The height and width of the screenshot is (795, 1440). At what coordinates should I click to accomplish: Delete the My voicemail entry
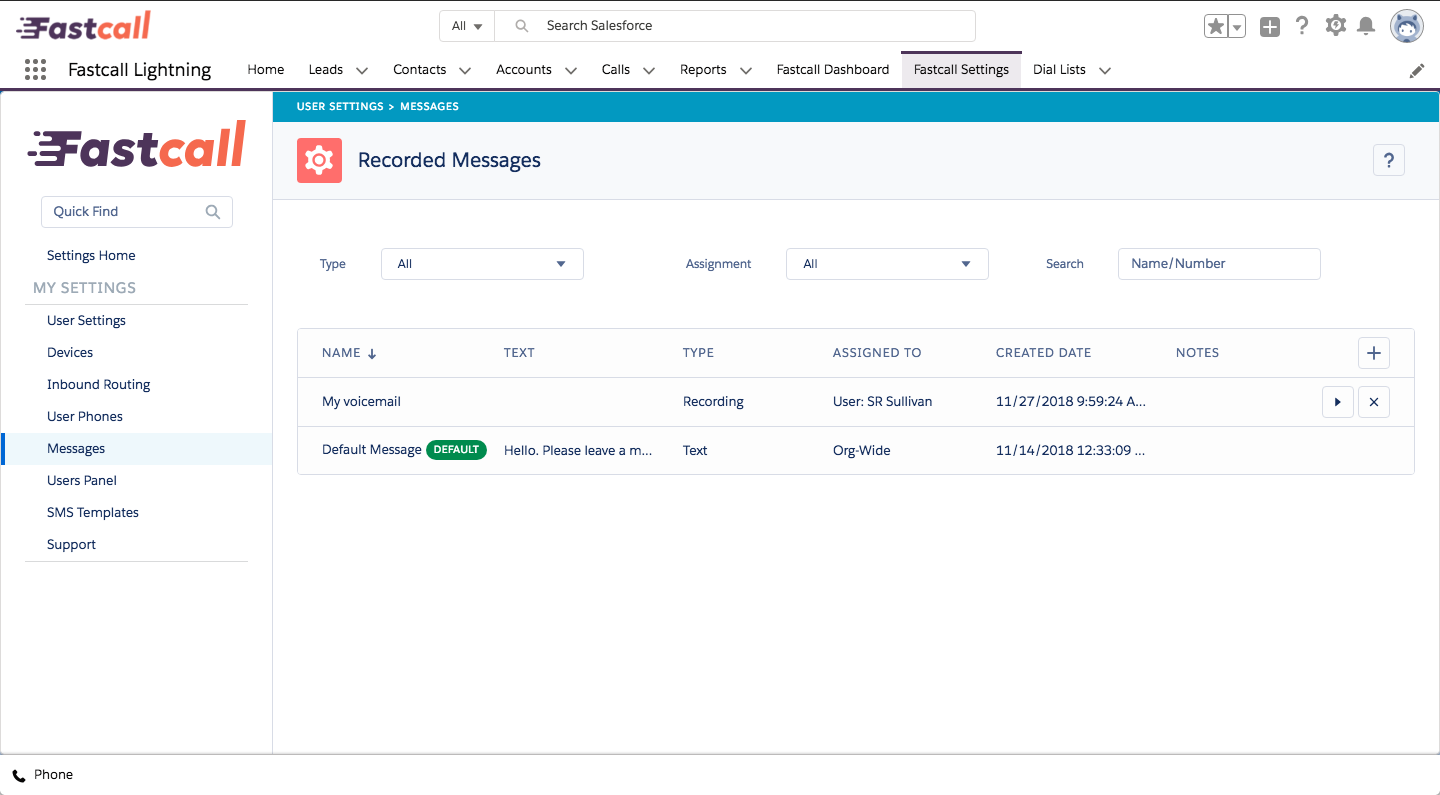coord(1373,401)
